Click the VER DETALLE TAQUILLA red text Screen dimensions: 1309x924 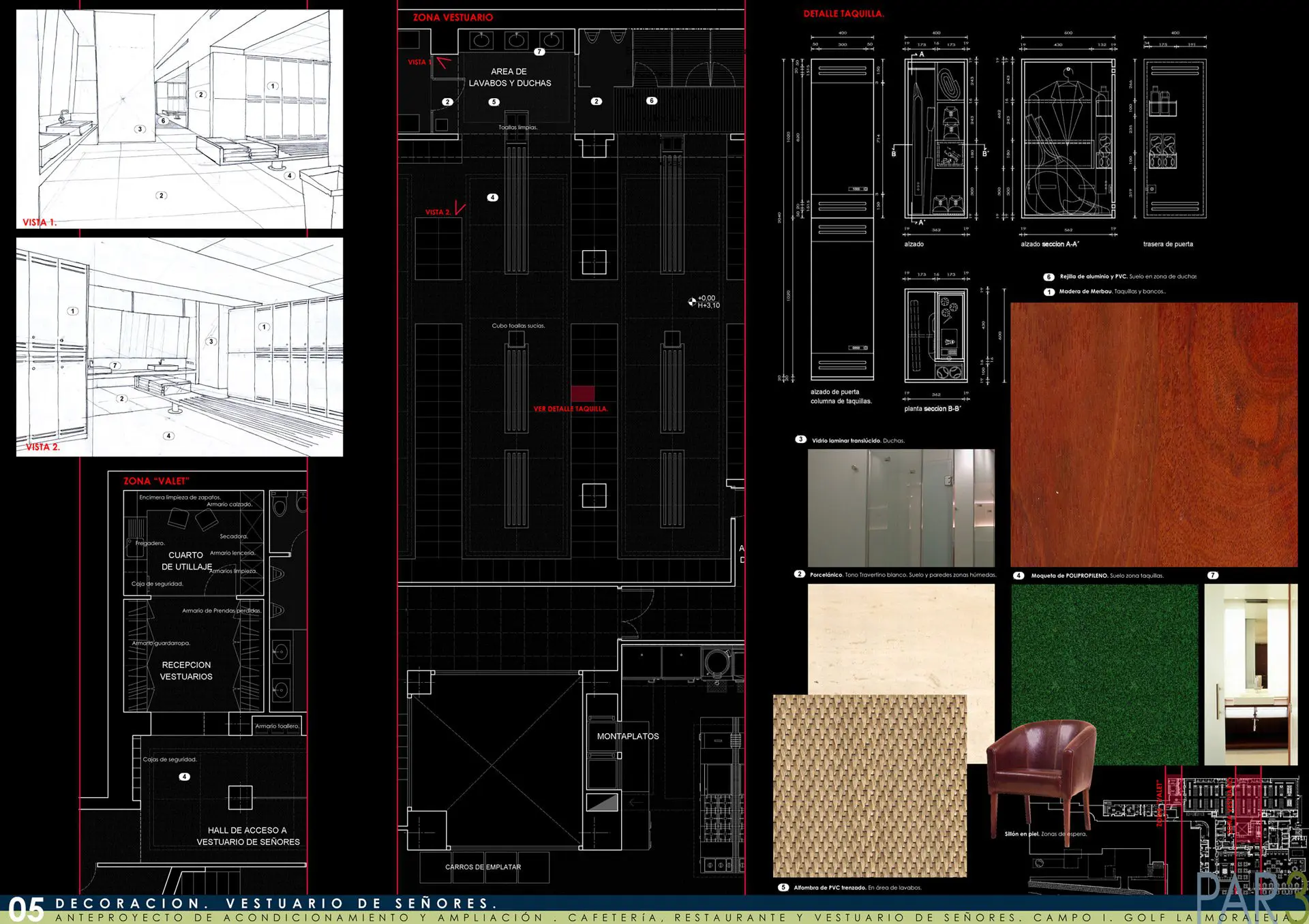point(571,409)
